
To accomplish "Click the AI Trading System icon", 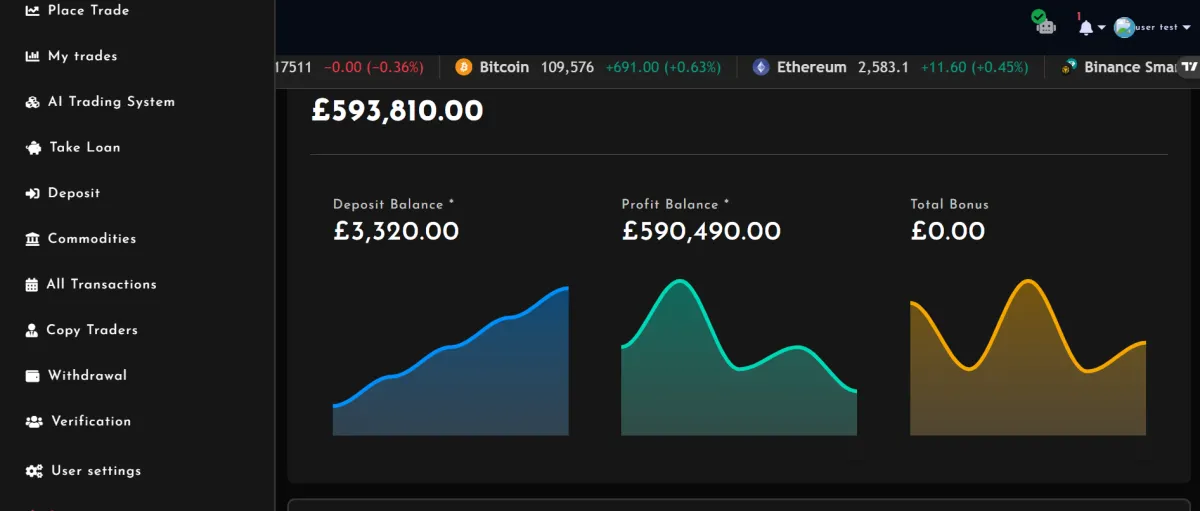I will pyautogui.click(x=32, y=102).
